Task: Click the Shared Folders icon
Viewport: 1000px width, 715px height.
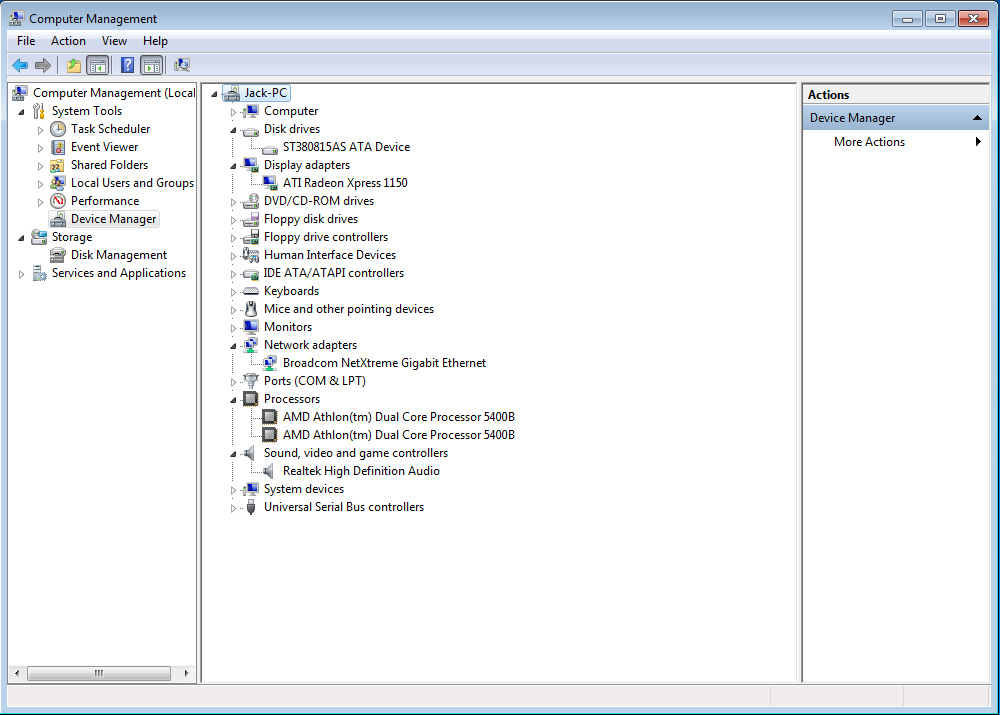Action: click(x=58, y=165)
